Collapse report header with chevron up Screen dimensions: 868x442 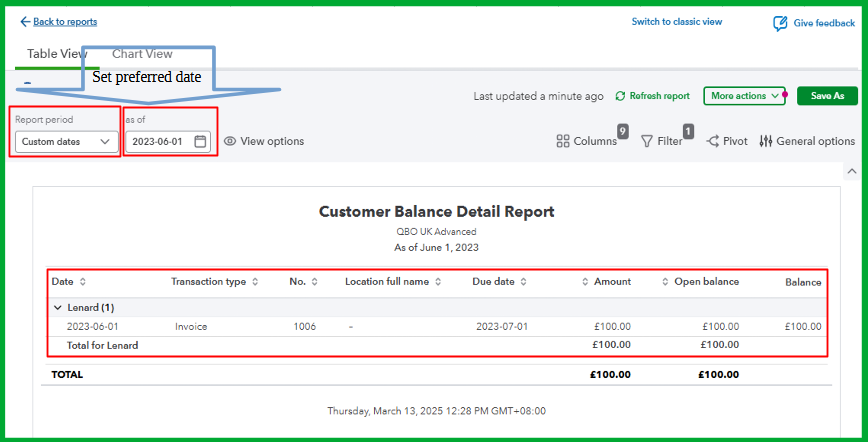(852, 171)
